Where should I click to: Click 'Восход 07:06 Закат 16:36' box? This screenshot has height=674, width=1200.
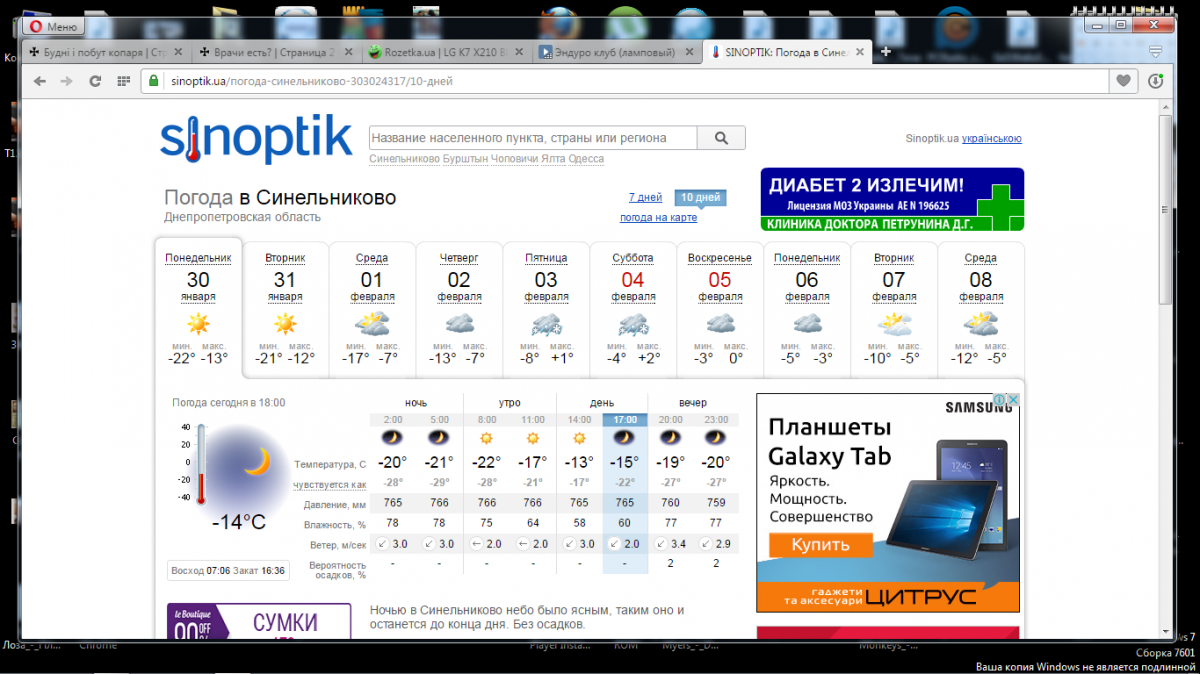228,571
